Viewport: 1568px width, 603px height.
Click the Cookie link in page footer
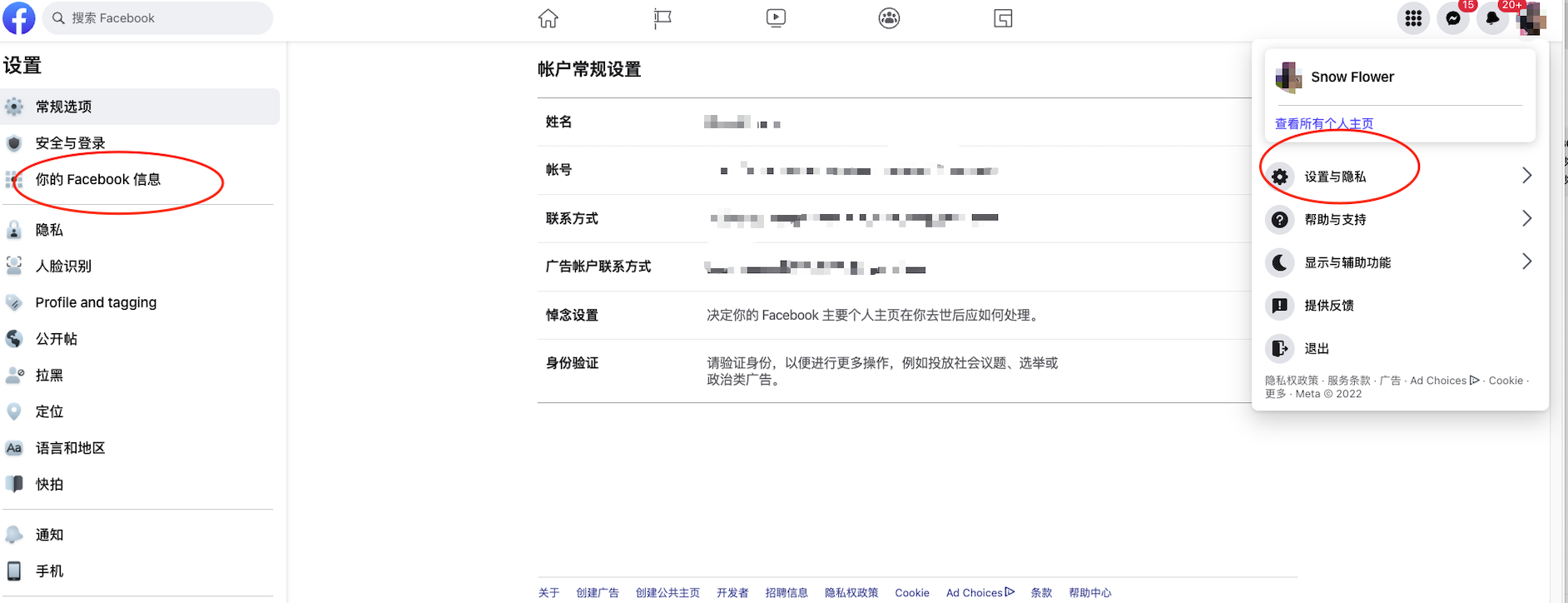tap(912, 593)
